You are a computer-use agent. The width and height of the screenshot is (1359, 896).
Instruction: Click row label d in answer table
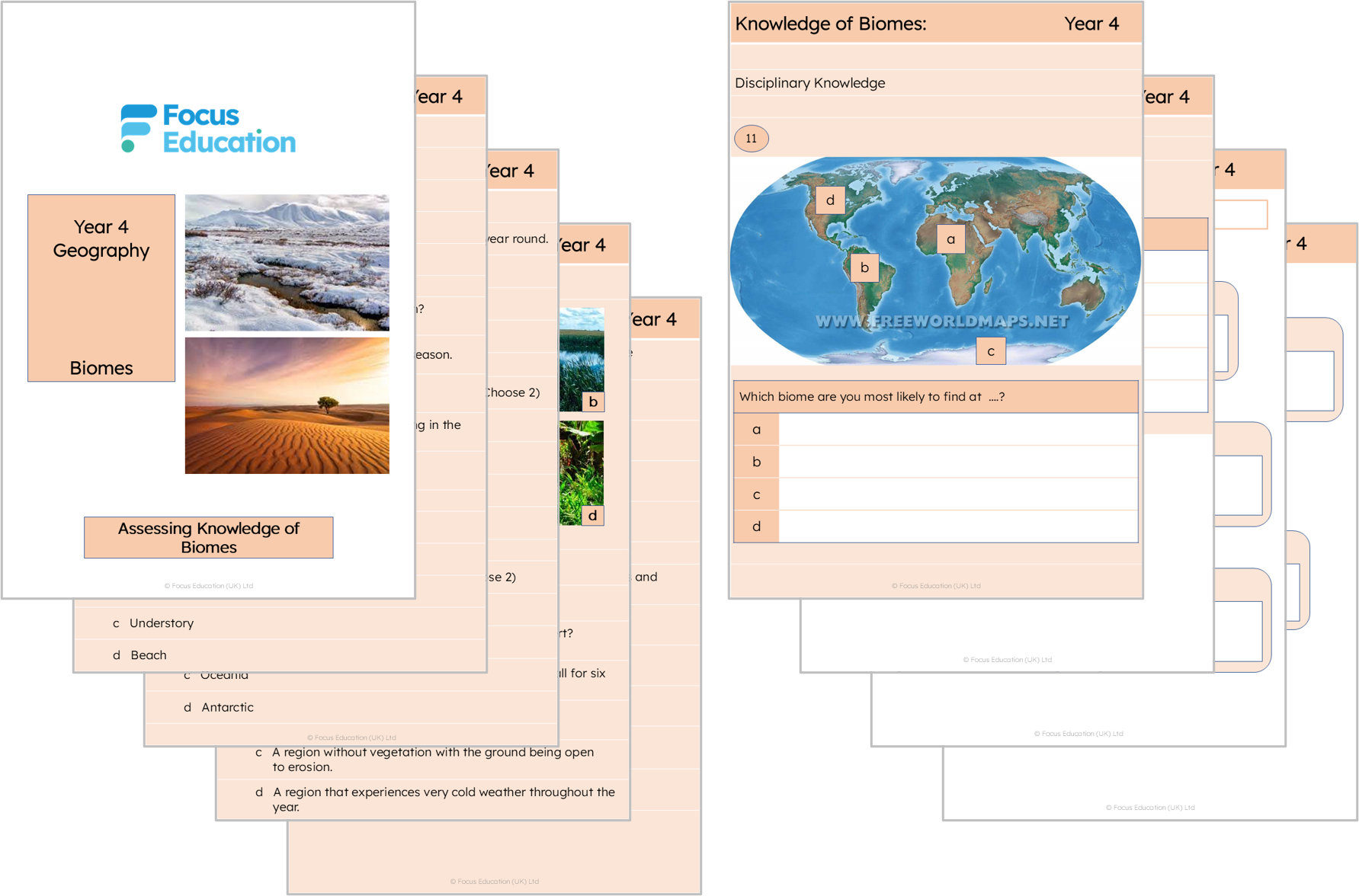756,526
